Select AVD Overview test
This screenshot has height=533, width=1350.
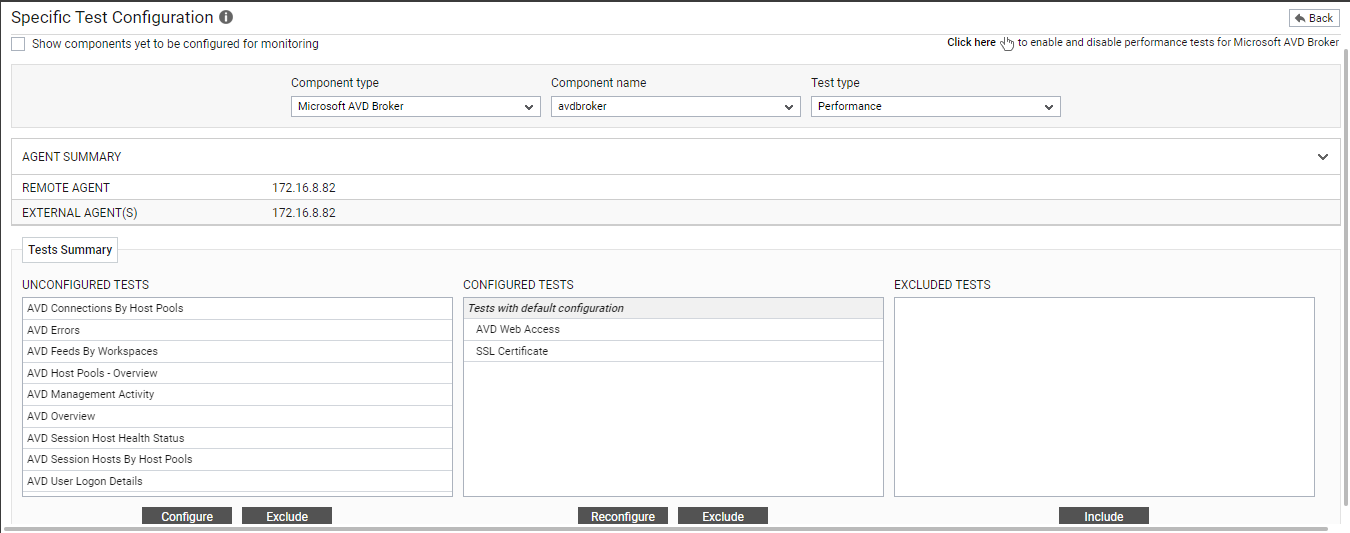pyautogui.click(x=237, y=416)
